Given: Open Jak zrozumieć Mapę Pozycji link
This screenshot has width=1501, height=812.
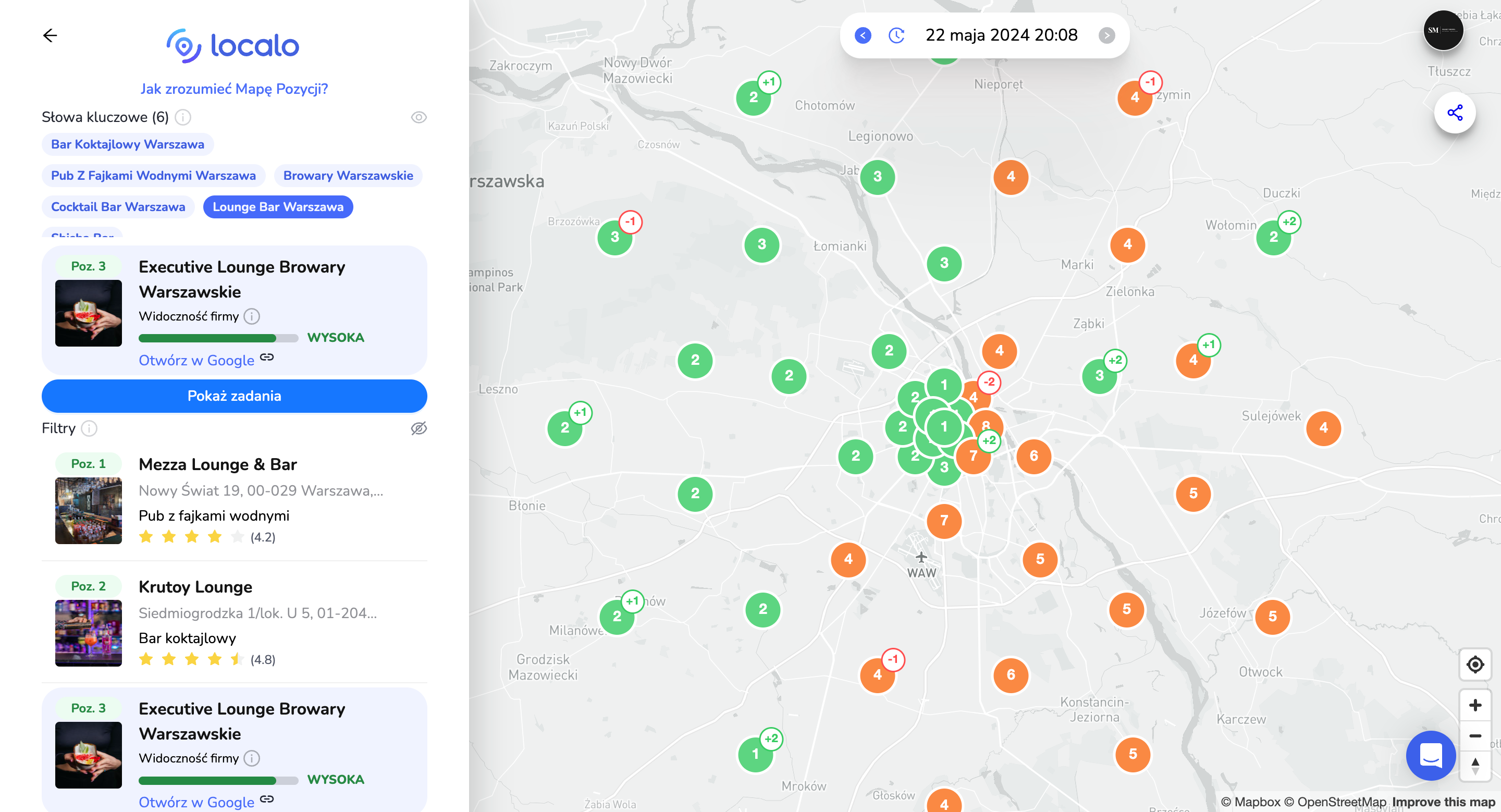Looking at the screenshot, I should 234,89.
